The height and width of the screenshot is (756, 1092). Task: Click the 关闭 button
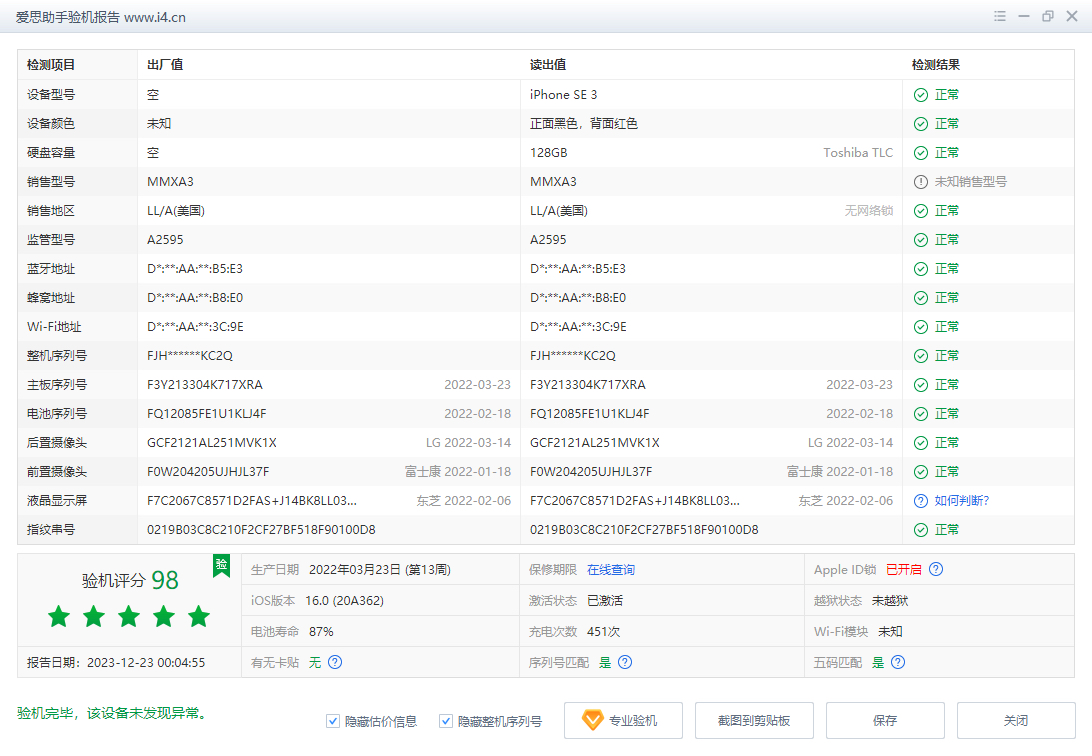(1016, 720)
